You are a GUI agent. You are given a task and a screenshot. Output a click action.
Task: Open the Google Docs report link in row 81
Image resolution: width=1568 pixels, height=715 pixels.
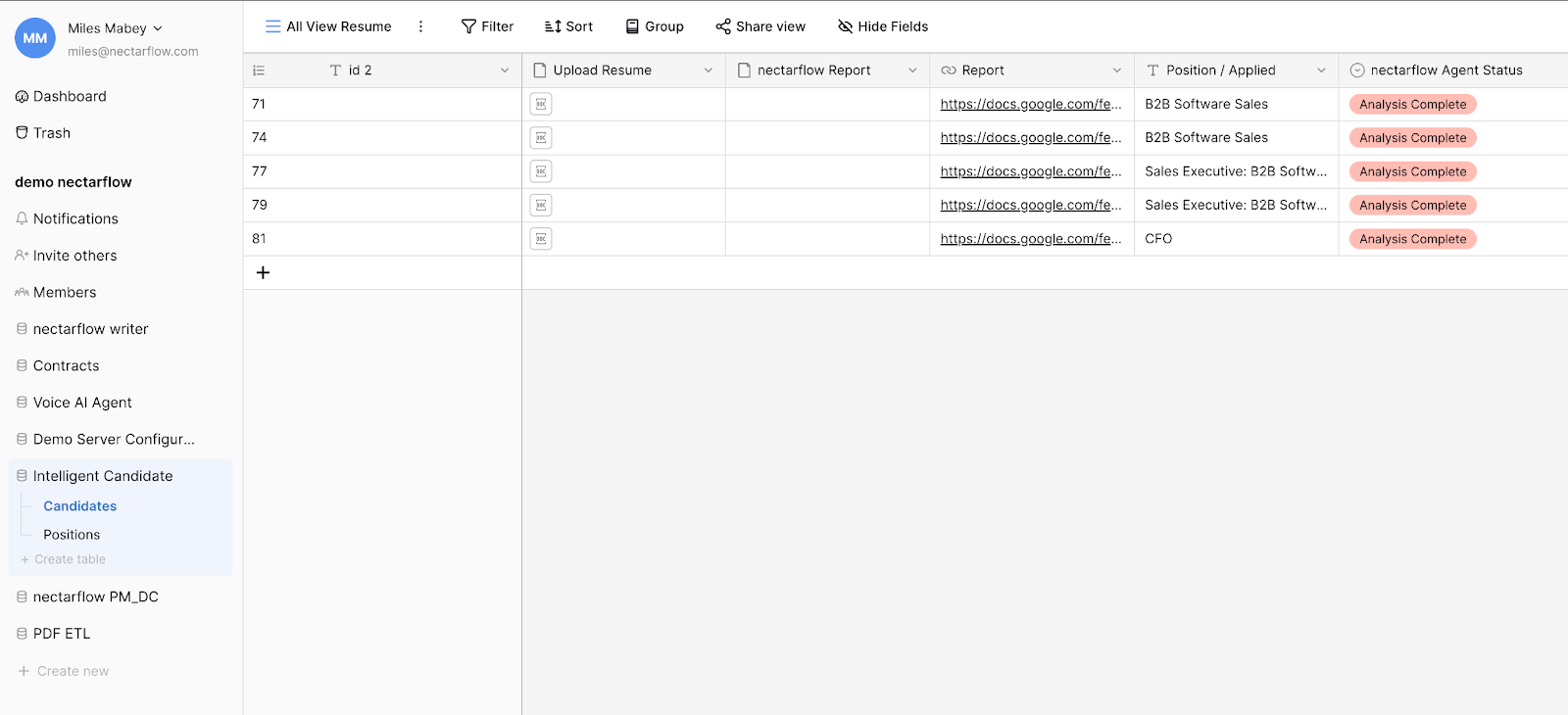(1031, 239)
